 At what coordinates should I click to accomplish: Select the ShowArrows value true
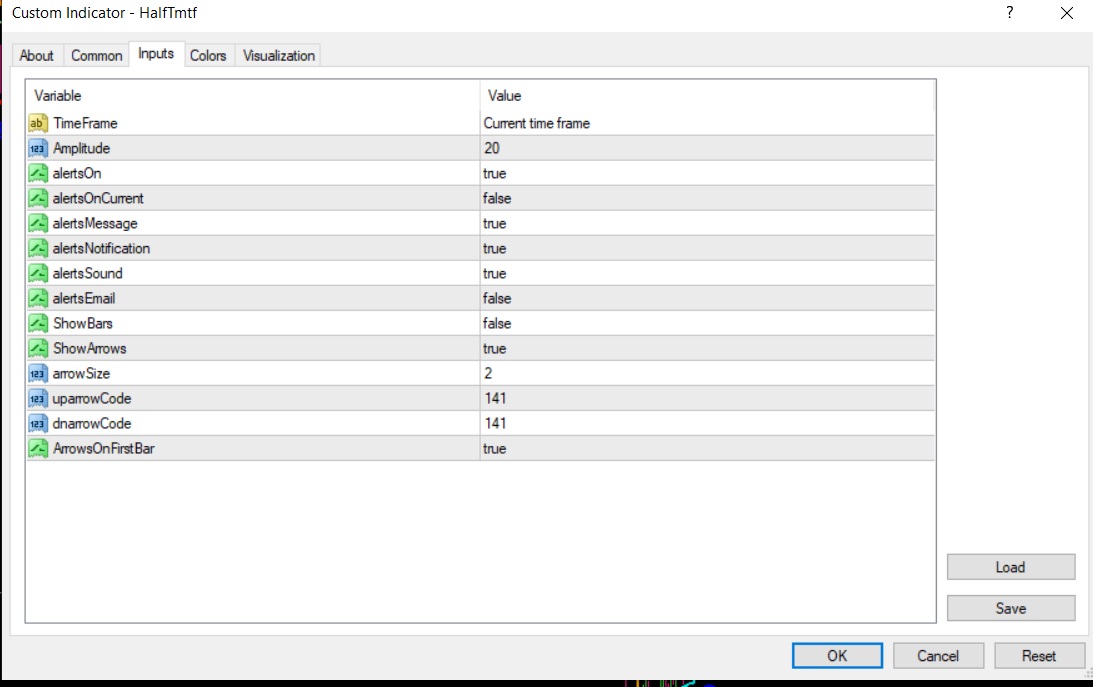coord(494,348)
